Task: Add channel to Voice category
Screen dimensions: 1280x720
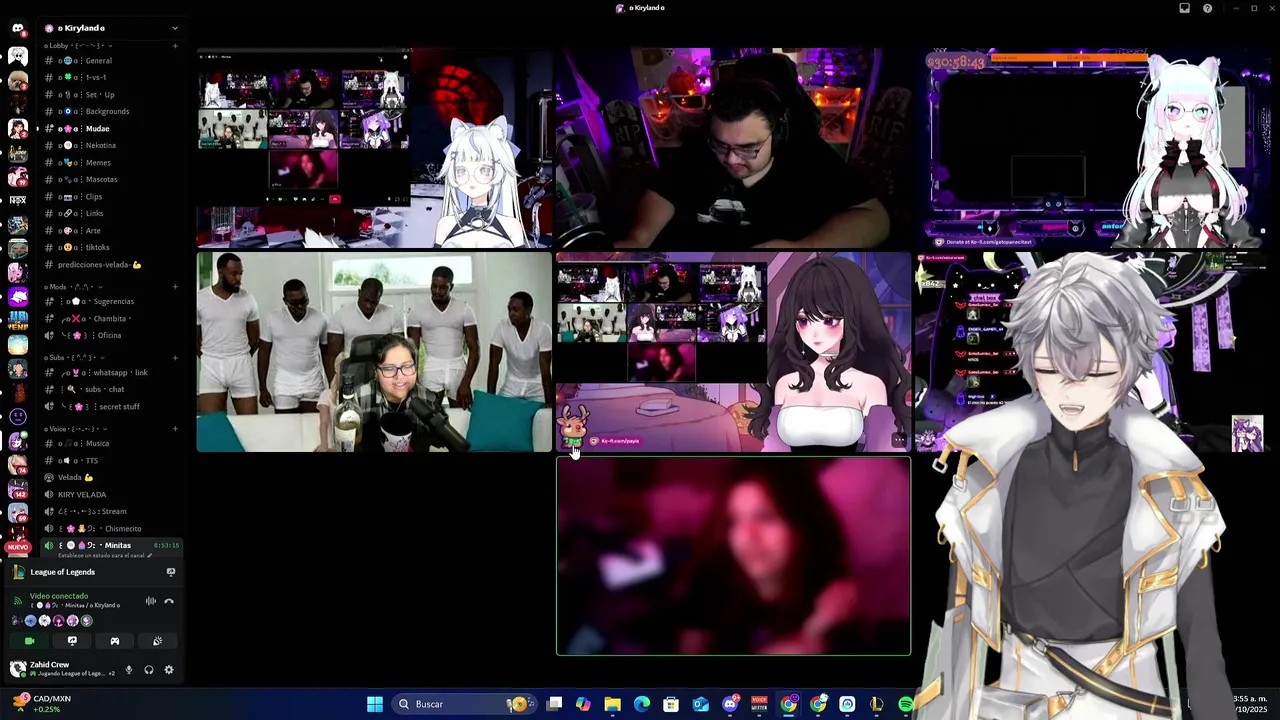Action: (175, 429)
